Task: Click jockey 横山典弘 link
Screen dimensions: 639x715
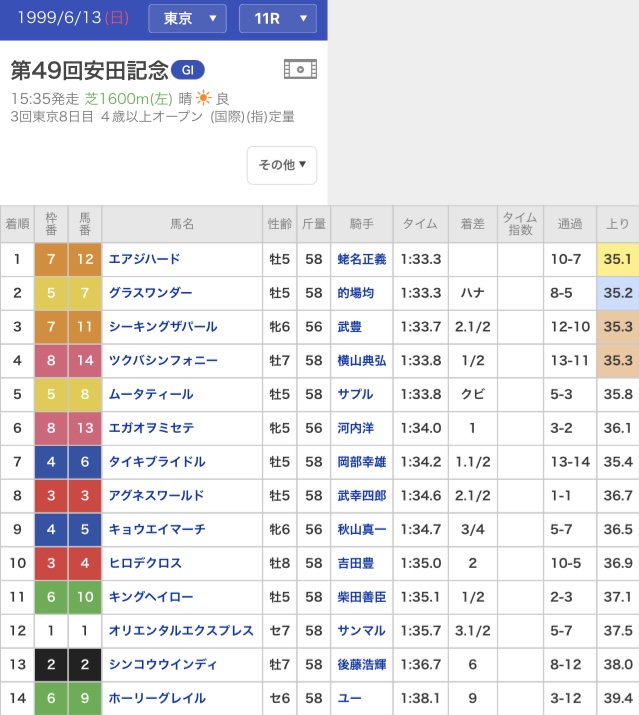Action: tap(361, 361)
